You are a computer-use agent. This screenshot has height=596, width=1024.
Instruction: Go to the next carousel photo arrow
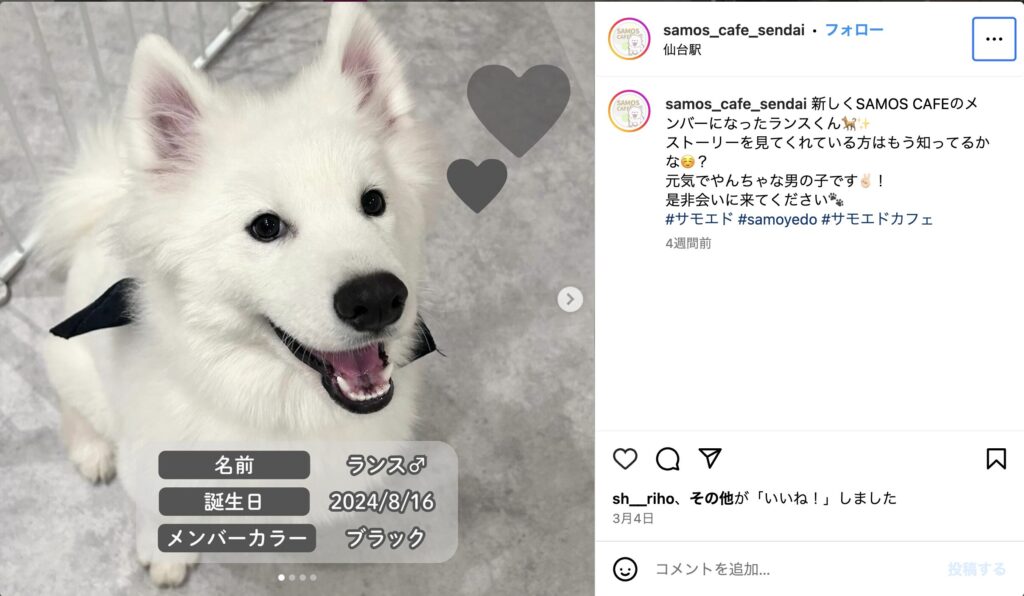pos(570,299)
